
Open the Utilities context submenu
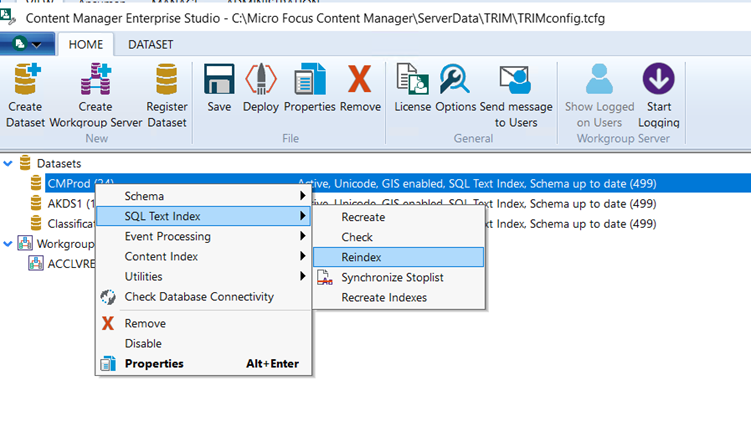[x=204, y=276]
